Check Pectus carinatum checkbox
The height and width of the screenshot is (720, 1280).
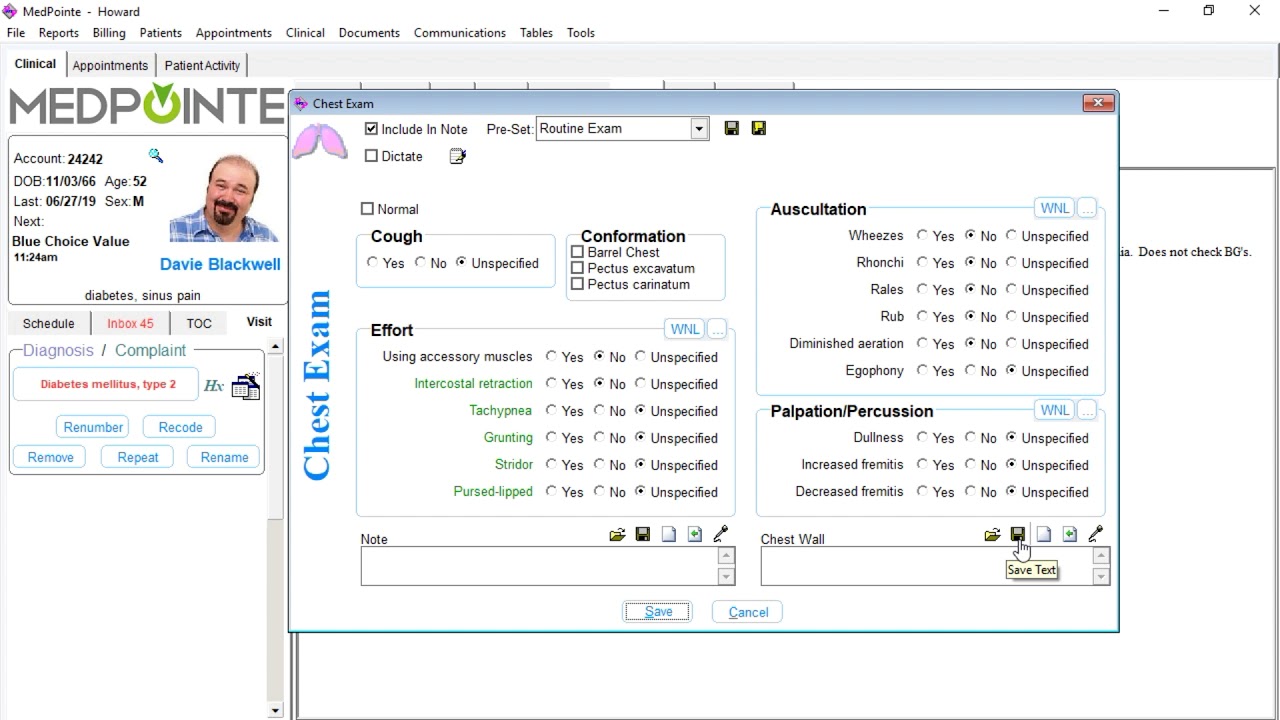(577, 284)
